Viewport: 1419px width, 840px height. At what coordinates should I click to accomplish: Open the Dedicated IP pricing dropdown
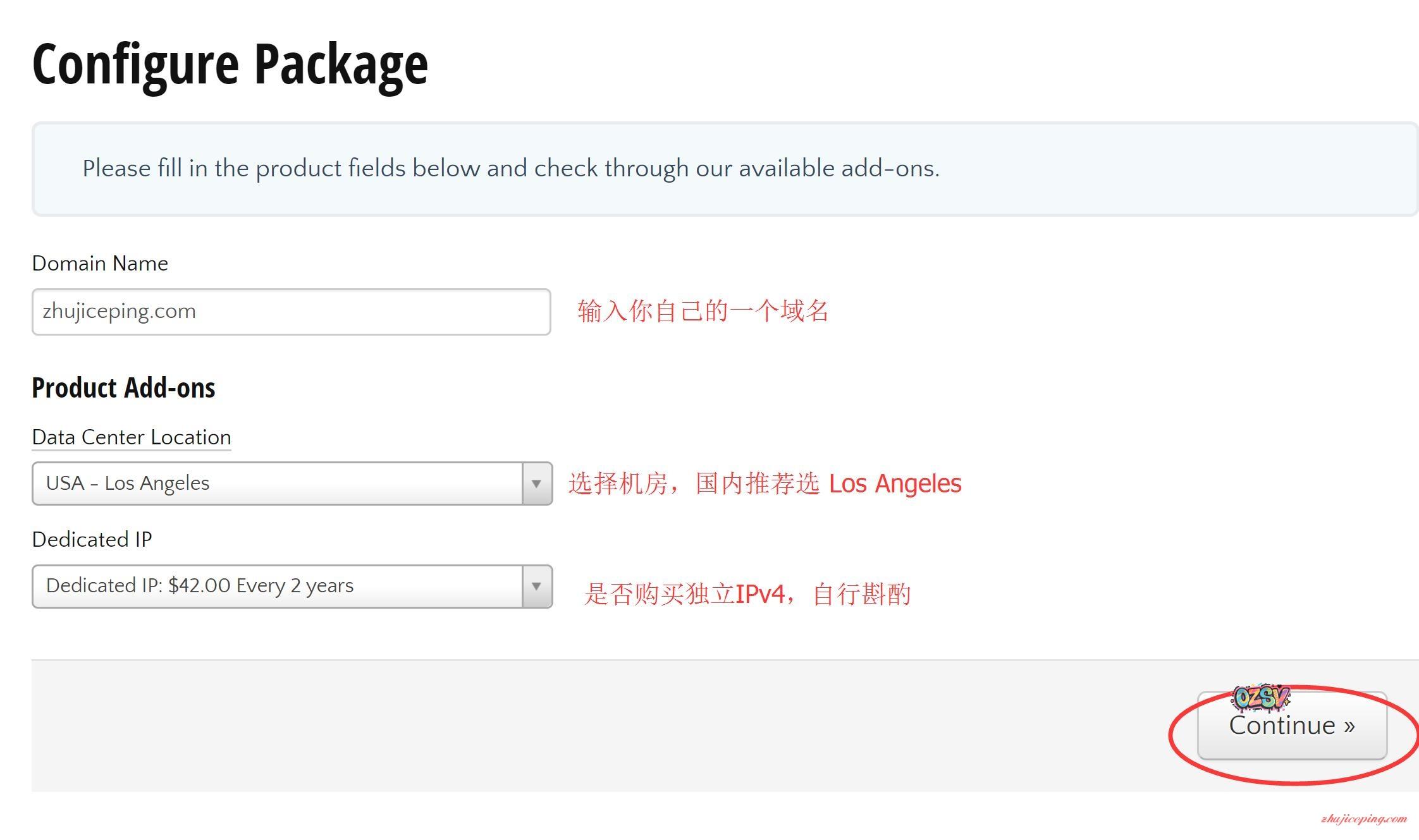coord(277,587)
